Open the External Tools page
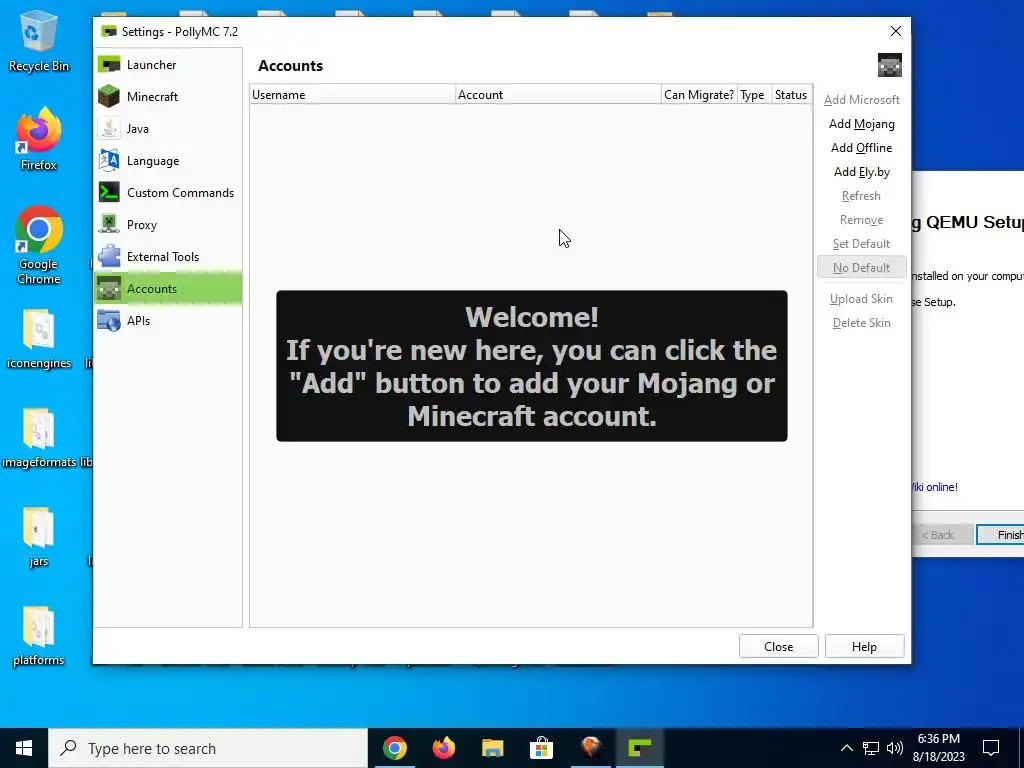The width and height of the screenshot is (1024, 768). tap(168, 257)
